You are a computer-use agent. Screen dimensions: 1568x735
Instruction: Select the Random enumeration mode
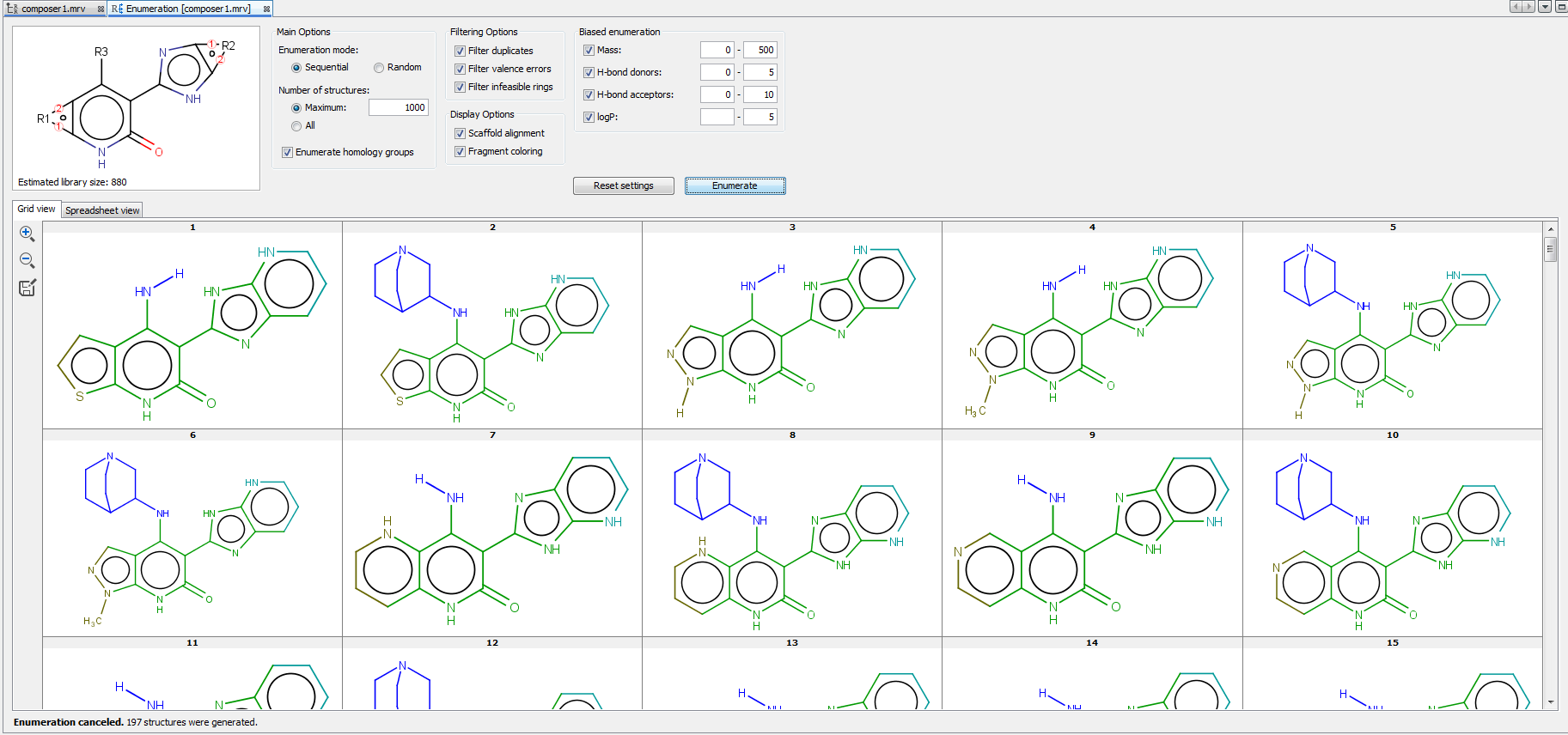(379, 68)
